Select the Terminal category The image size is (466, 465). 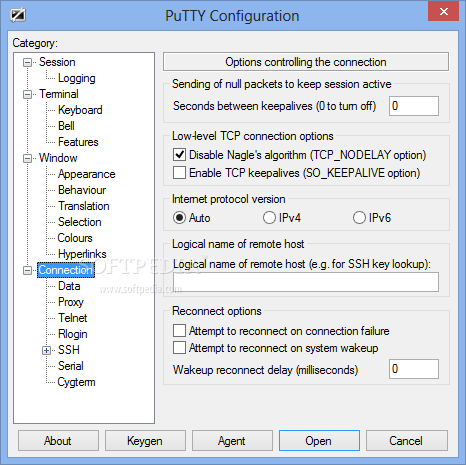pos(59,94)
